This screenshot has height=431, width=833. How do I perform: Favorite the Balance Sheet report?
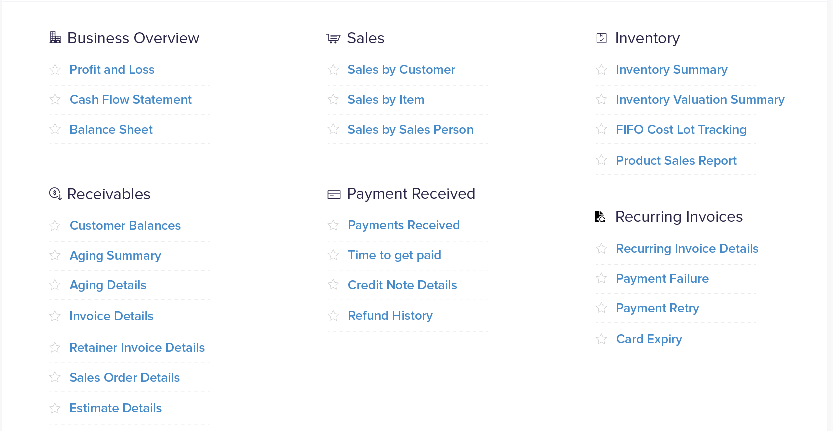(x=55, y=130)
